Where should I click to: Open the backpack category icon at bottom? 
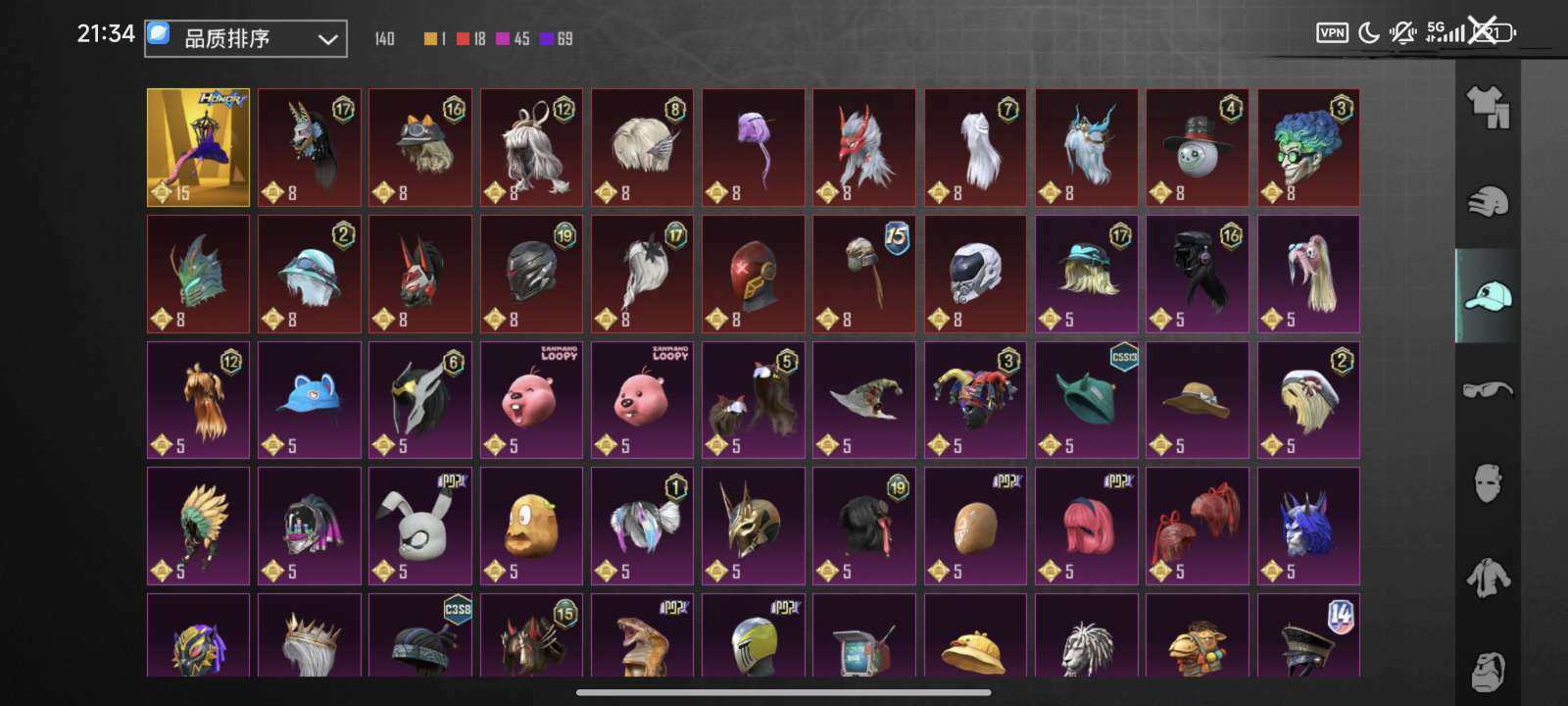[x=1488, y=671]
